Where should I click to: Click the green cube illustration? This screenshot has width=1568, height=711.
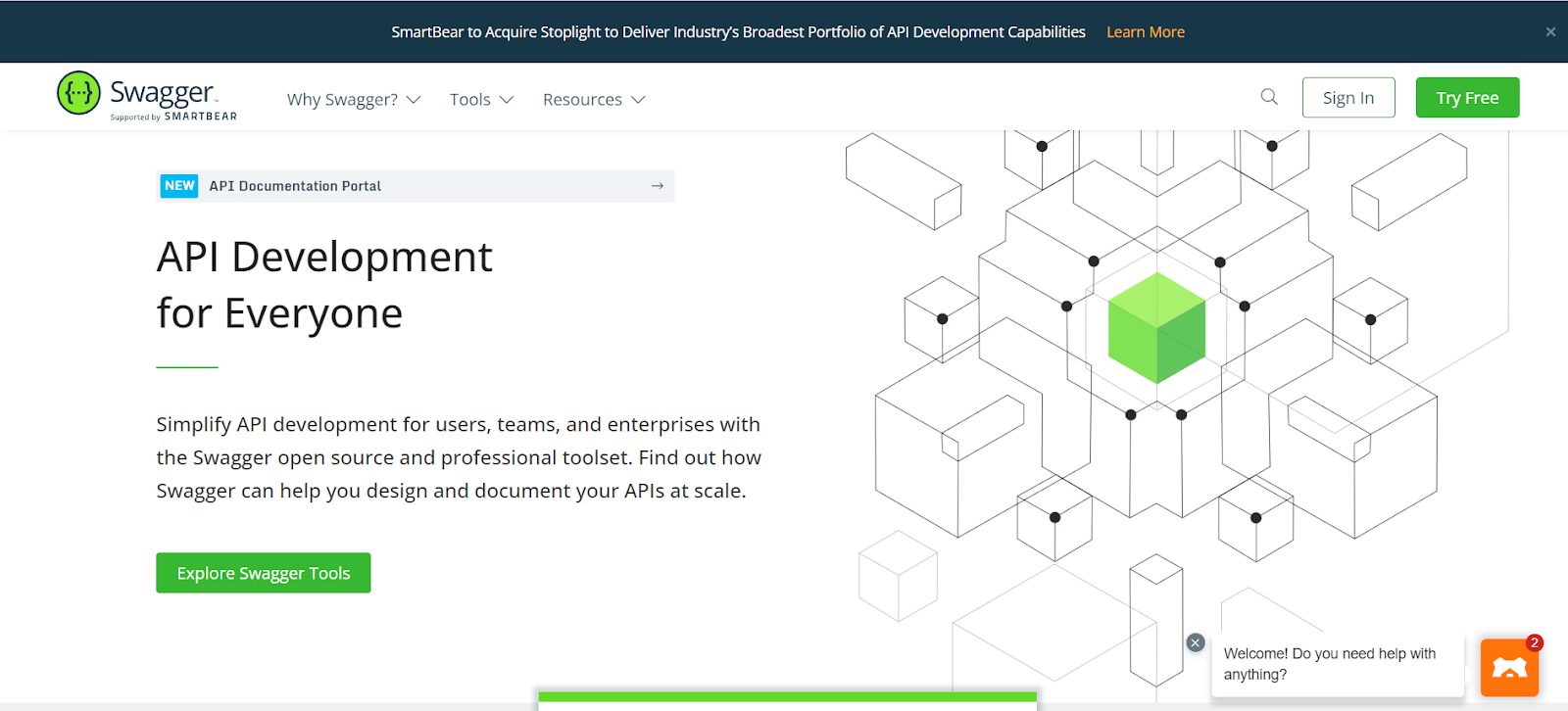(x=1156, y=328)
